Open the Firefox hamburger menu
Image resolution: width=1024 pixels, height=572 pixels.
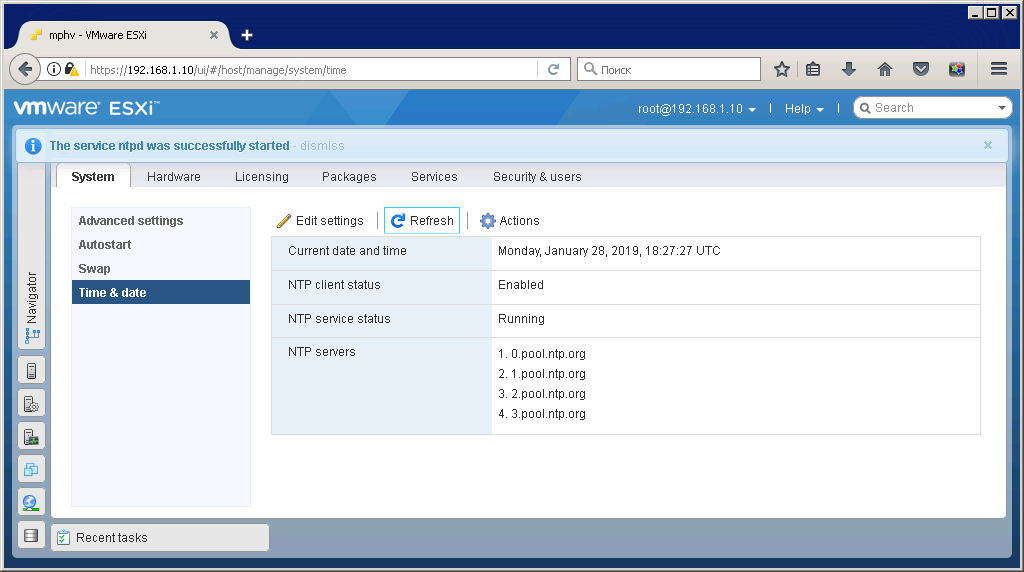point(999,69)
